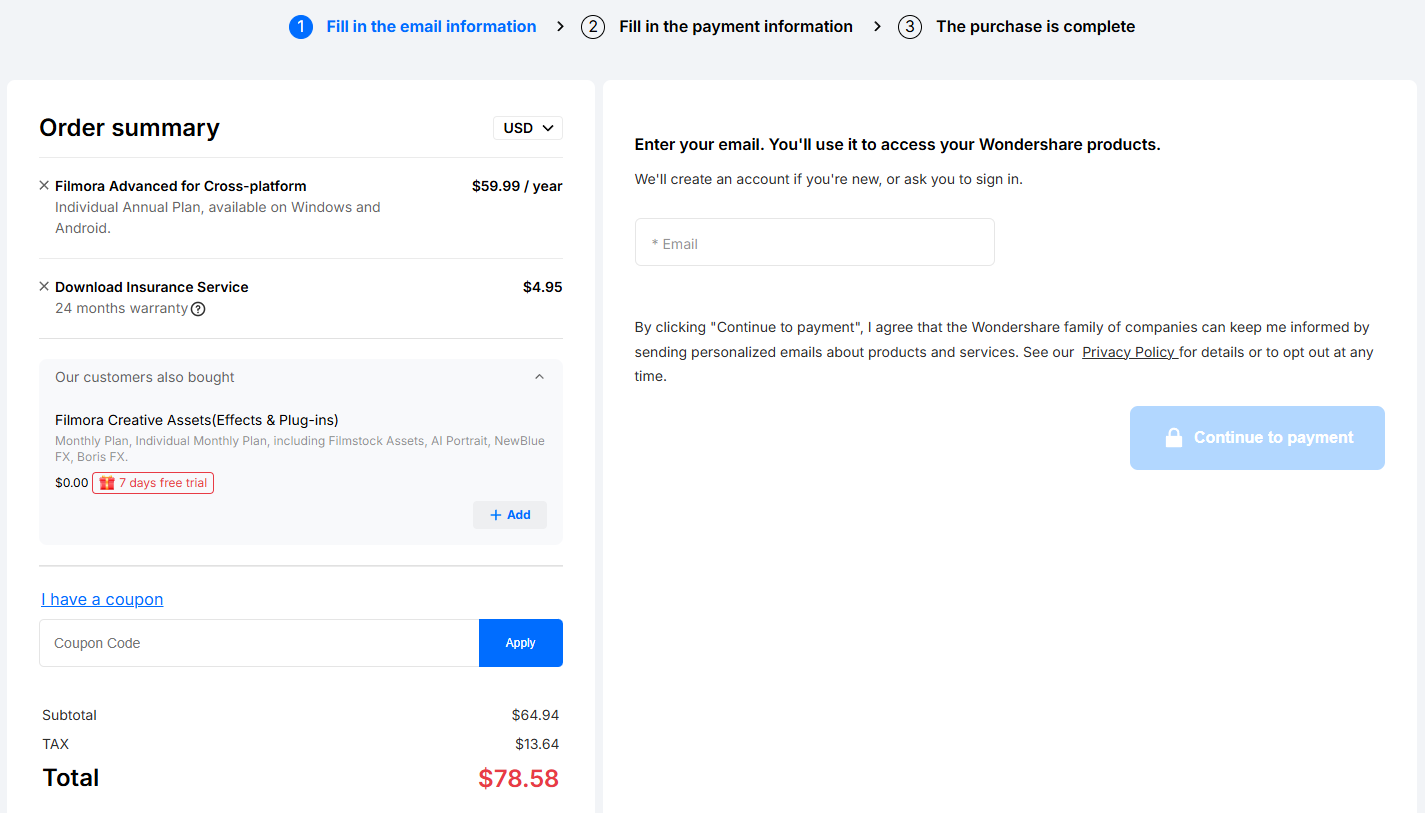Click the lock icon on payment button
Screen dimensions: 1425x813
[1174, 438]
